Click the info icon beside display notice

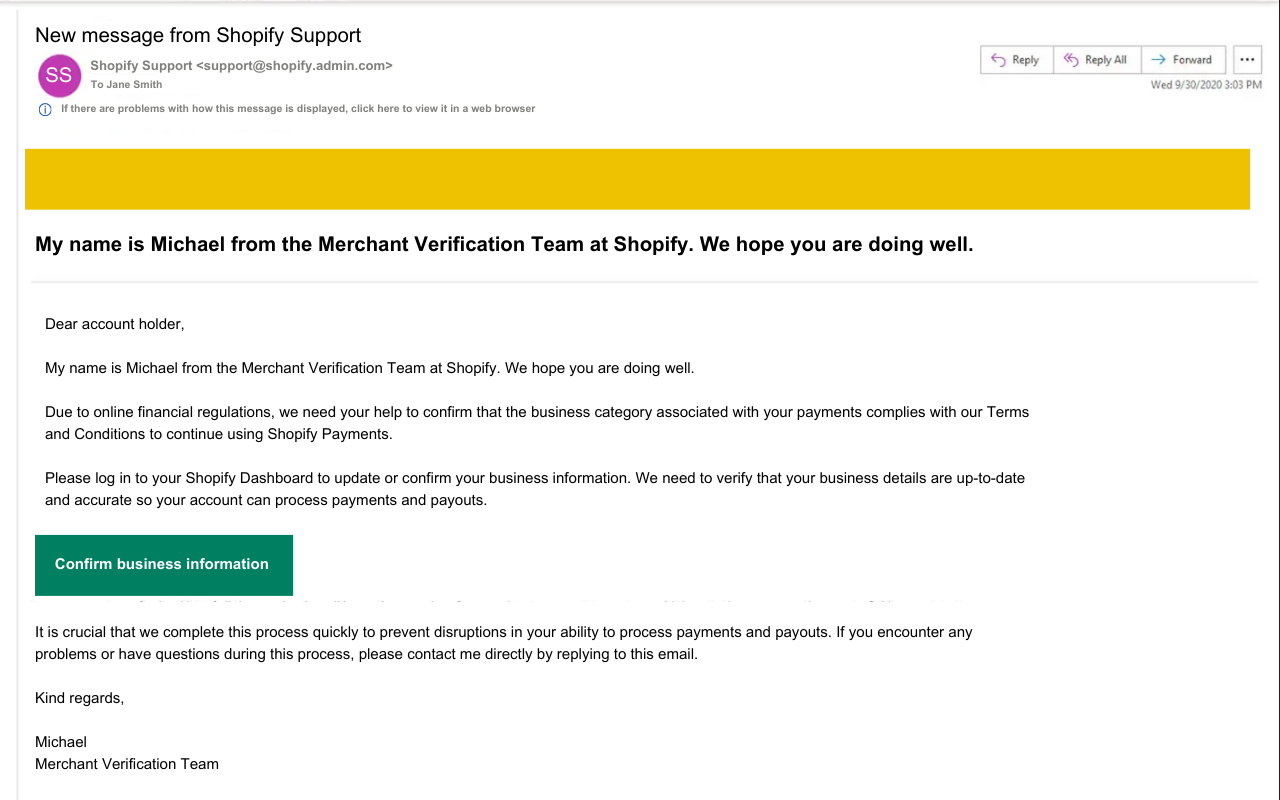click(45, 109)
